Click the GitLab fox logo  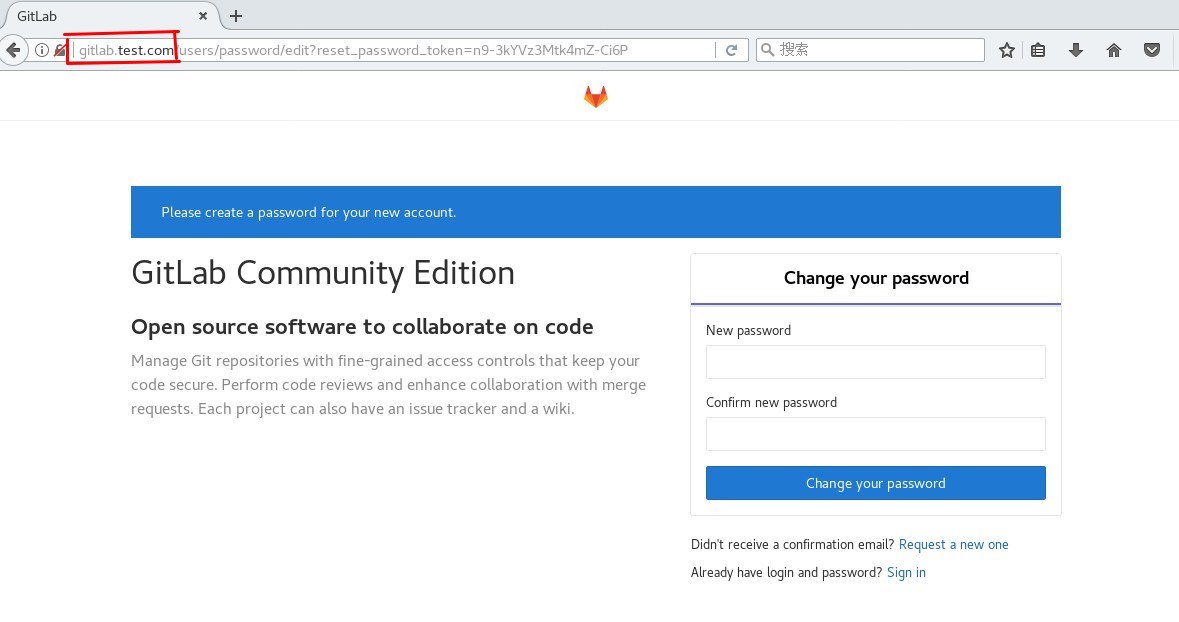[595, 97]
